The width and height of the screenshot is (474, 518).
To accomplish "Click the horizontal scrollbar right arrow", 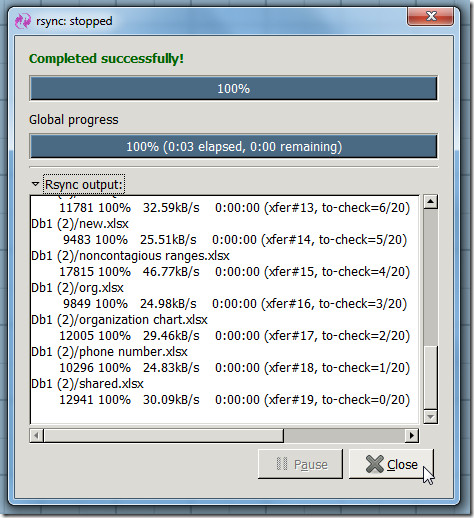I will 412,435.
